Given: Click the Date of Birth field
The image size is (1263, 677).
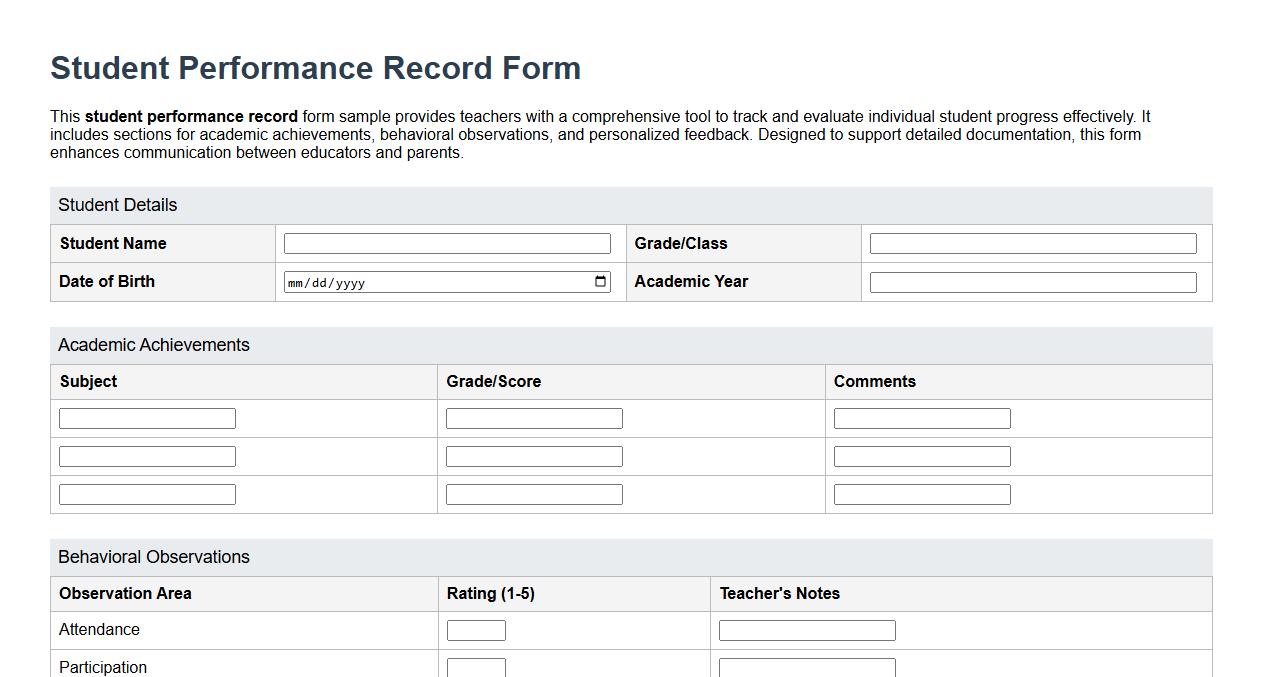Looking at the screenshot, I should click(x=420, y=281).
